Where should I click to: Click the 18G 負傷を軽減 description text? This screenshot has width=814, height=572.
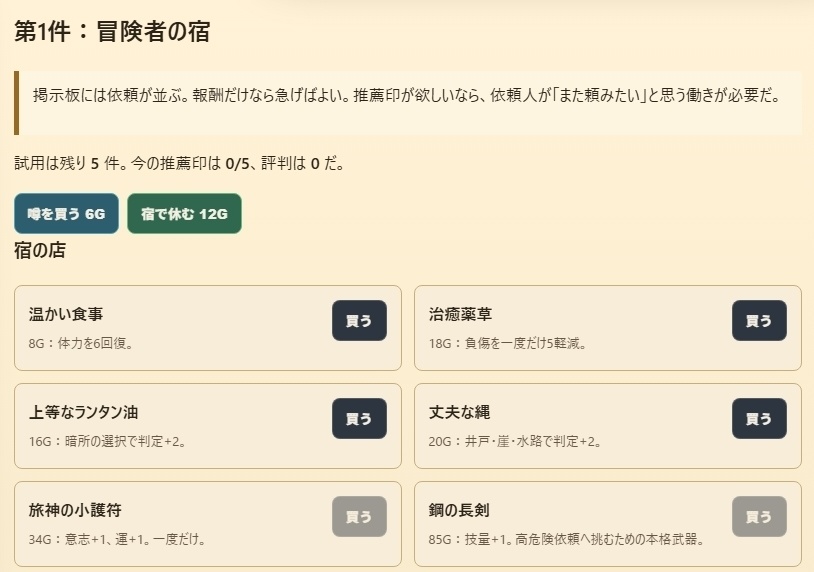coord(507,344)
